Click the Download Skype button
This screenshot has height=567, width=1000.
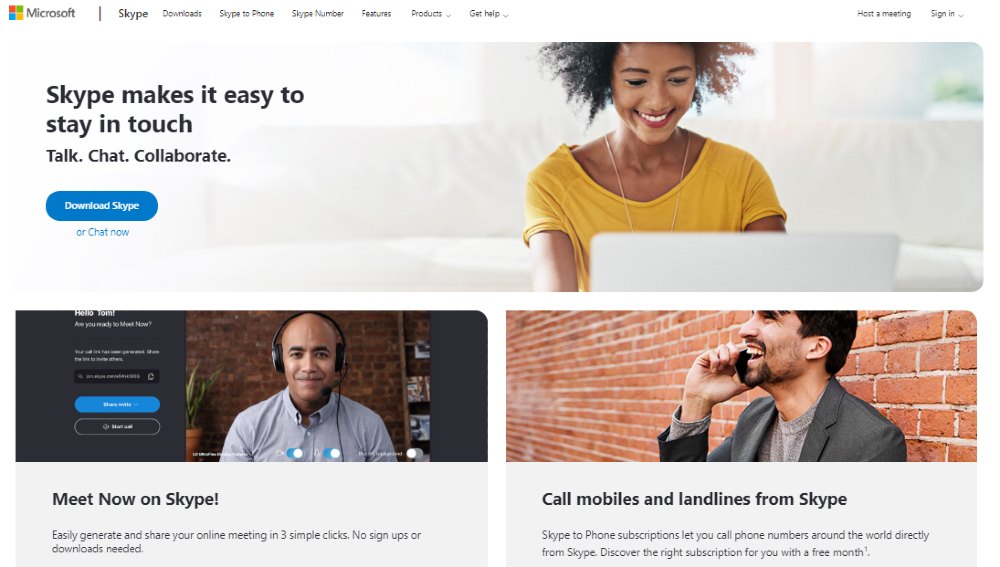pyautogui.click(x=102, y=206)
